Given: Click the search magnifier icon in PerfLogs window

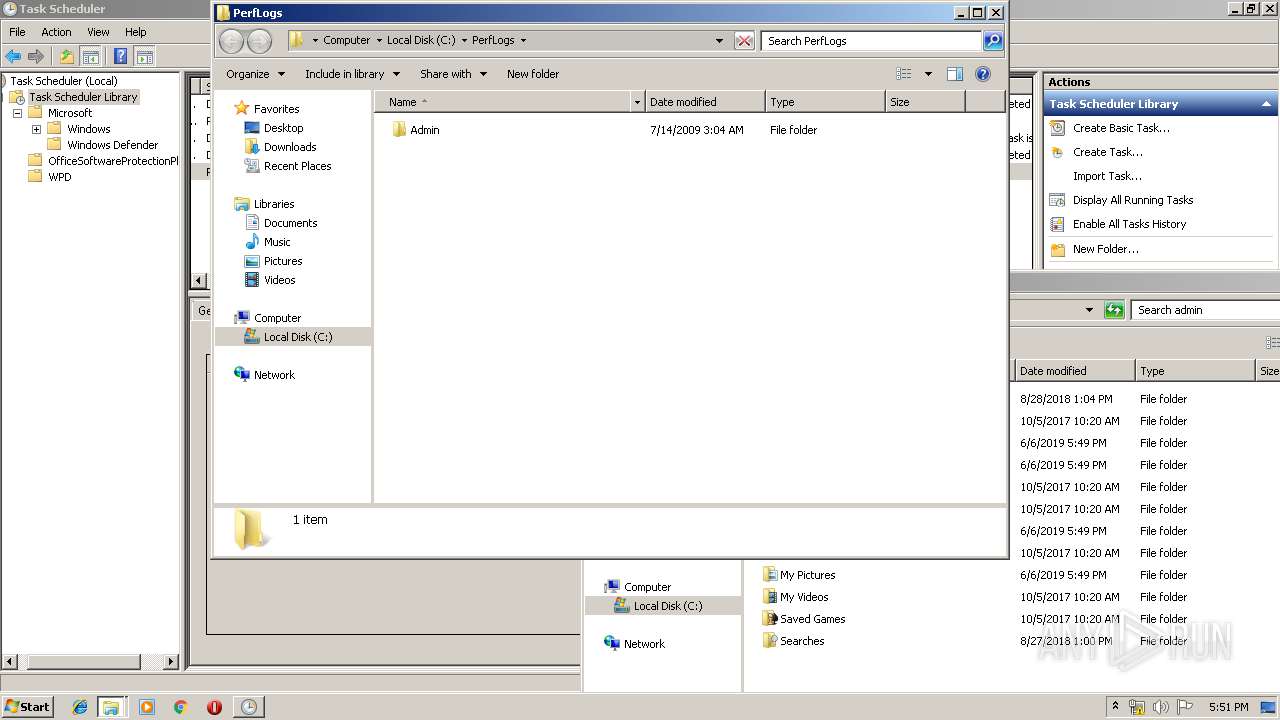Looking at the screenshot, I should click(993, 41).
